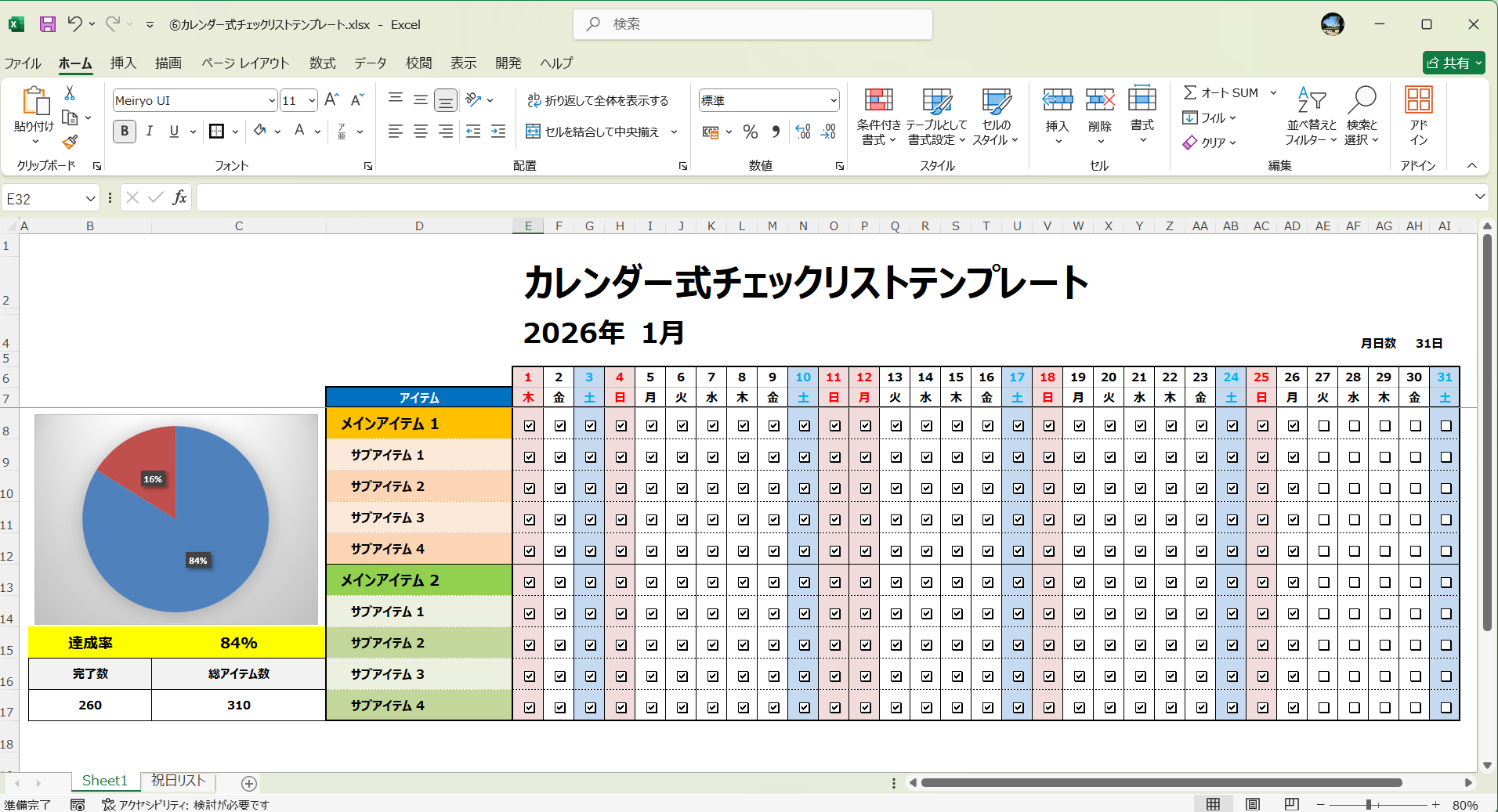Check the January 27 box for サブアイテム 1
This screenshot has width=1498, height=812.
coord(1323,457)
